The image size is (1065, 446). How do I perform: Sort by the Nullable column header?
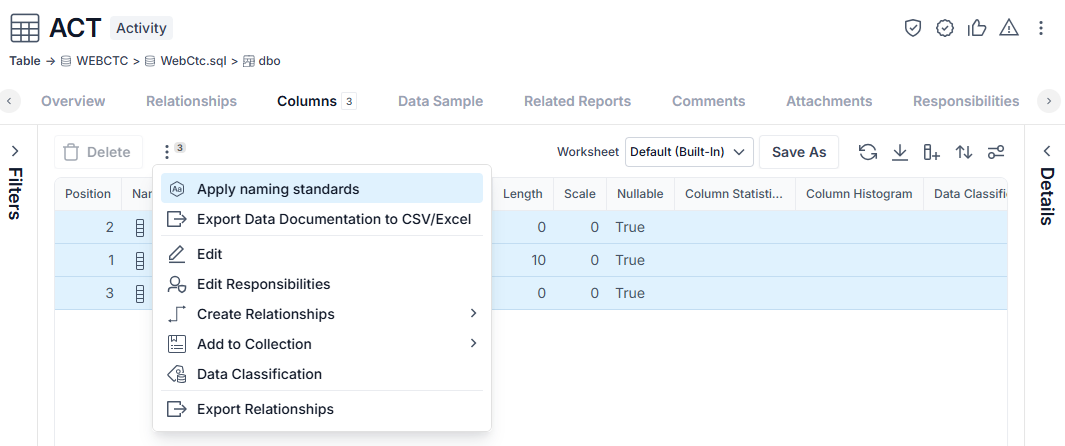[x=640, y=194]
